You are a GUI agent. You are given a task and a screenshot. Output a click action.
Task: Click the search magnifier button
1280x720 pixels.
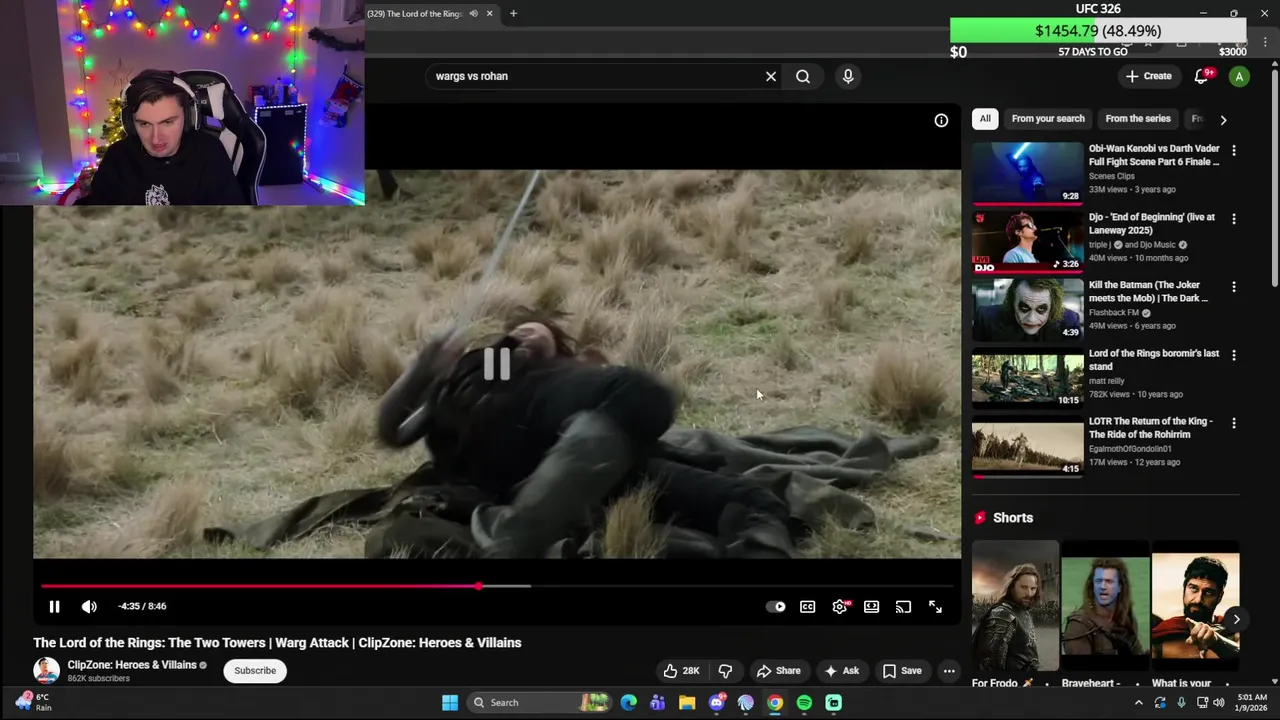(x=803, y=76)
